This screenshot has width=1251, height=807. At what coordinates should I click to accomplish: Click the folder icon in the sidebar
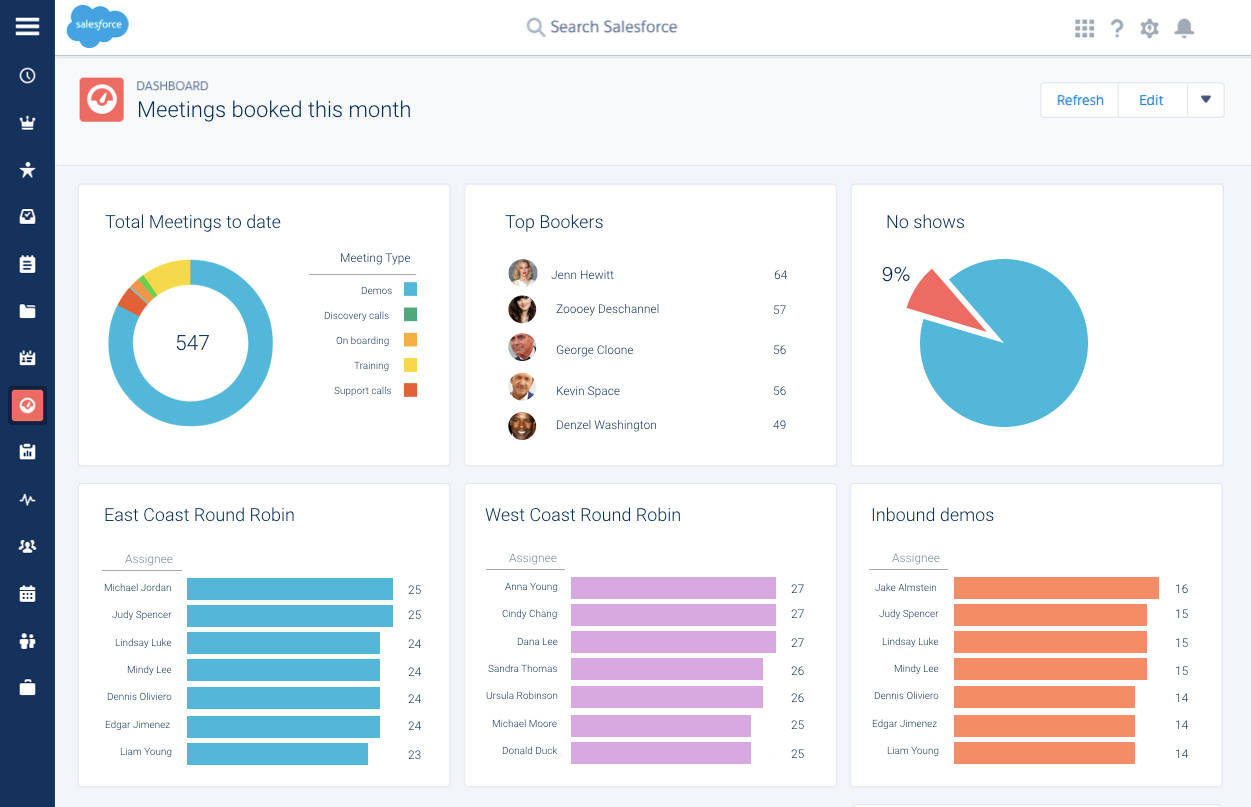coord(27,311)
